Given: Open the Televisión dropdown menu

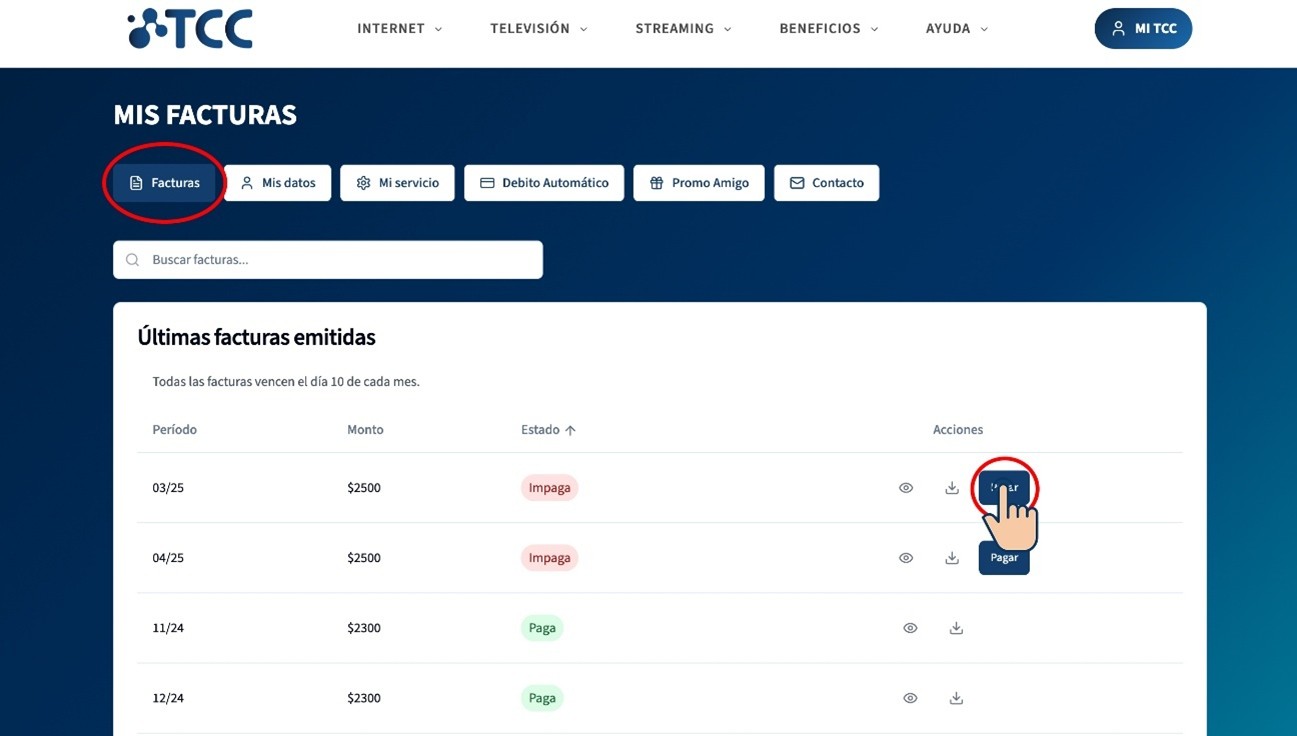Looking at the screenshot, I should click(538, 29).
